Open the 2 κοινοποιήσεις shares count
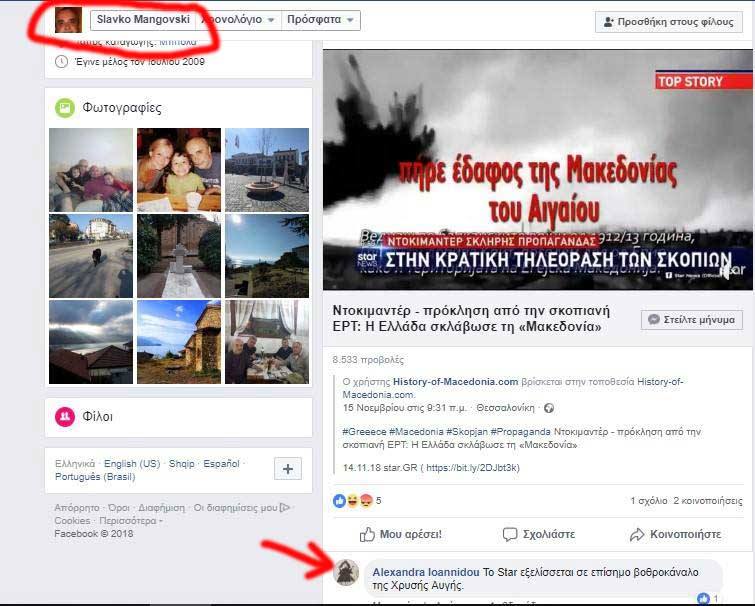The width and height of the screenshot is (755, 606). [x=708, y=501]
